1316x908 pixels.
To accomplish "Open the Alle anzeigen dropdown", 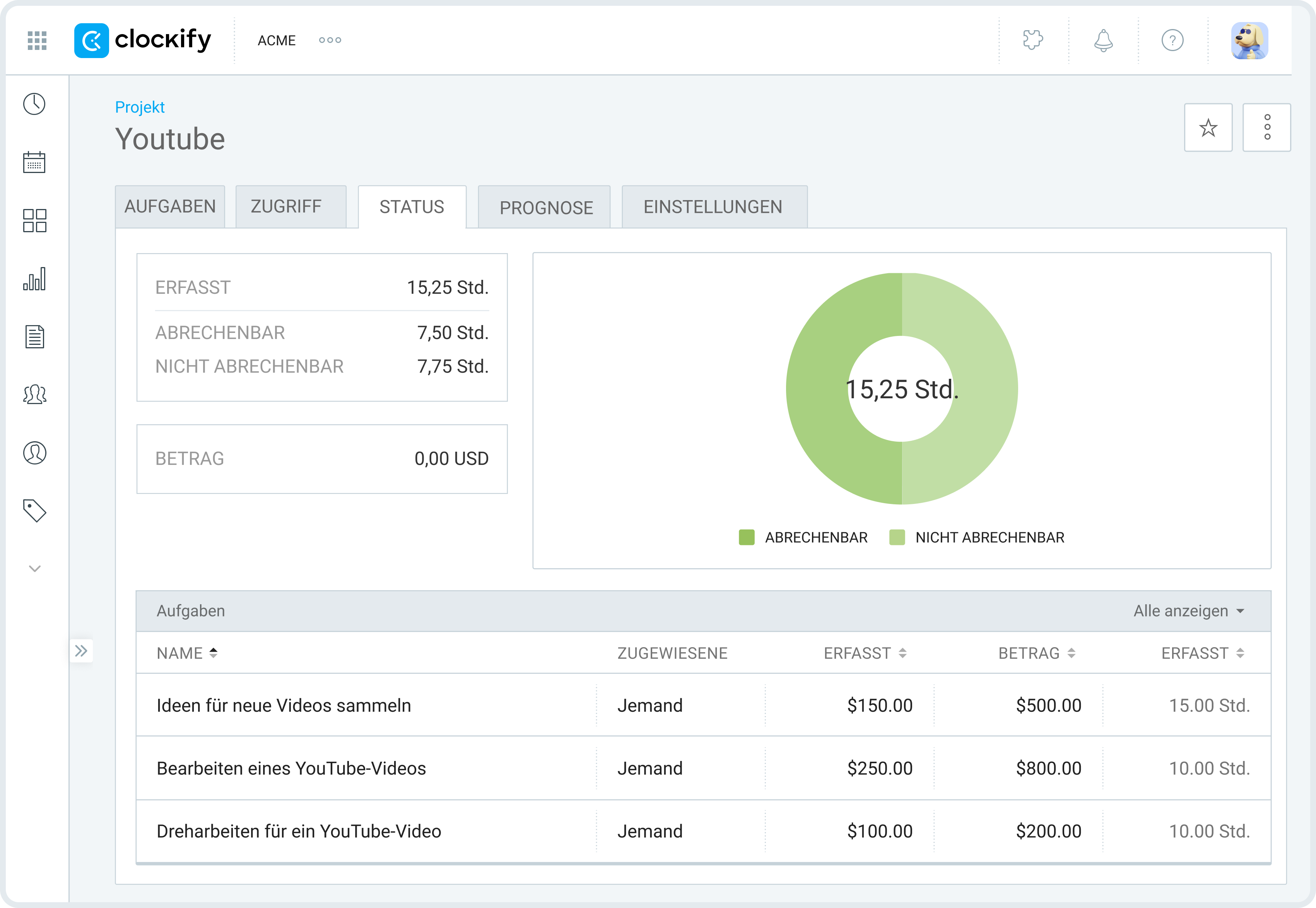I will (x=1189, y=611).
